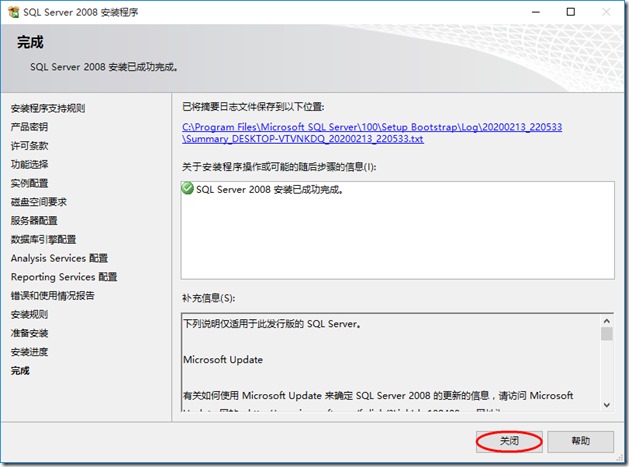
Task: Select the 实例配置 step
Action: click(x=29, y=183)
